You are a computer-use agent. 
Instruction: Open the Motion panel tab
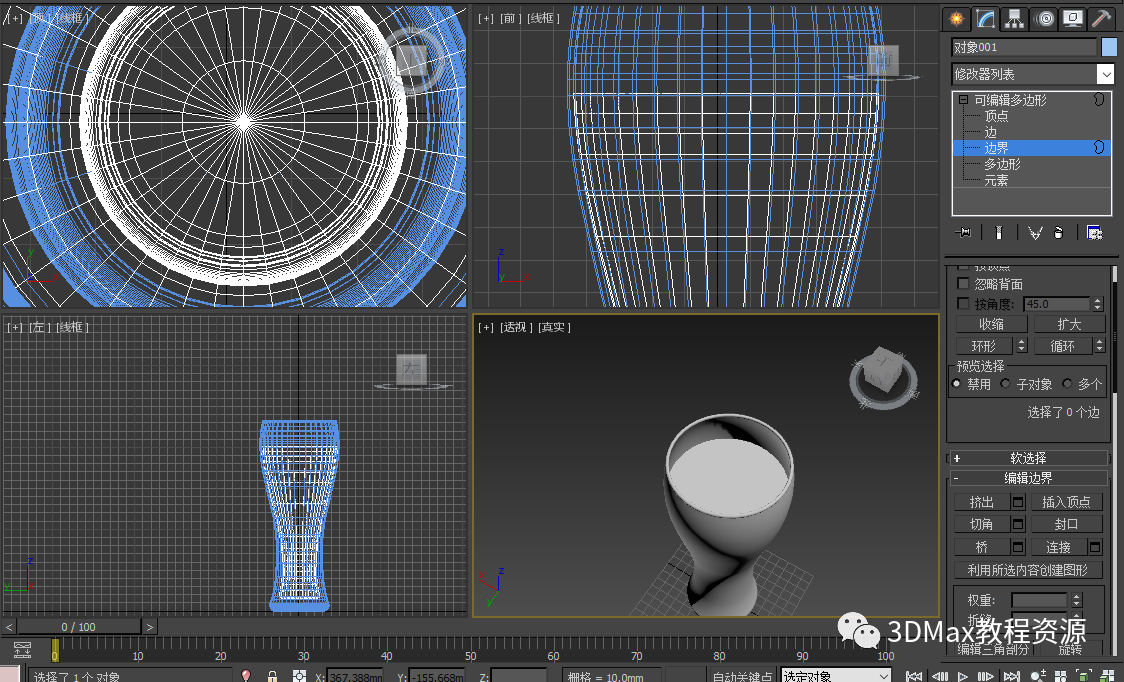1044,19
